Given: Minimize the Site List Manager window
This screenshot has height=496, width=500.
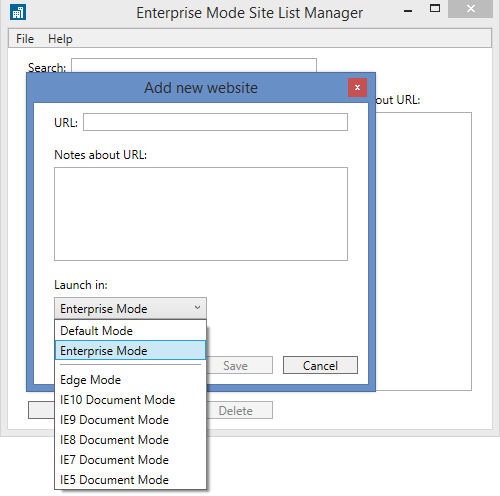Looking at the screenshot, I should tap(408, 11).
